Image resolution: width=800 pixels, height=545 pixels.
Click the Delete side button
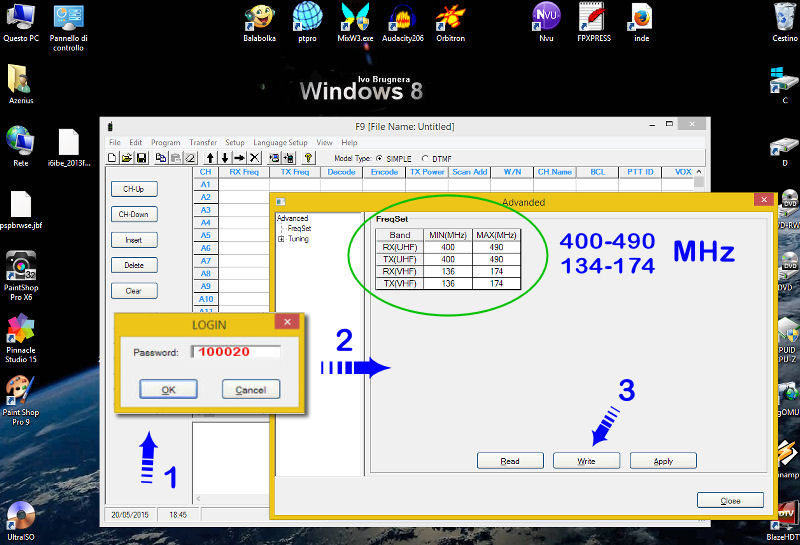(x=134, y=265)
